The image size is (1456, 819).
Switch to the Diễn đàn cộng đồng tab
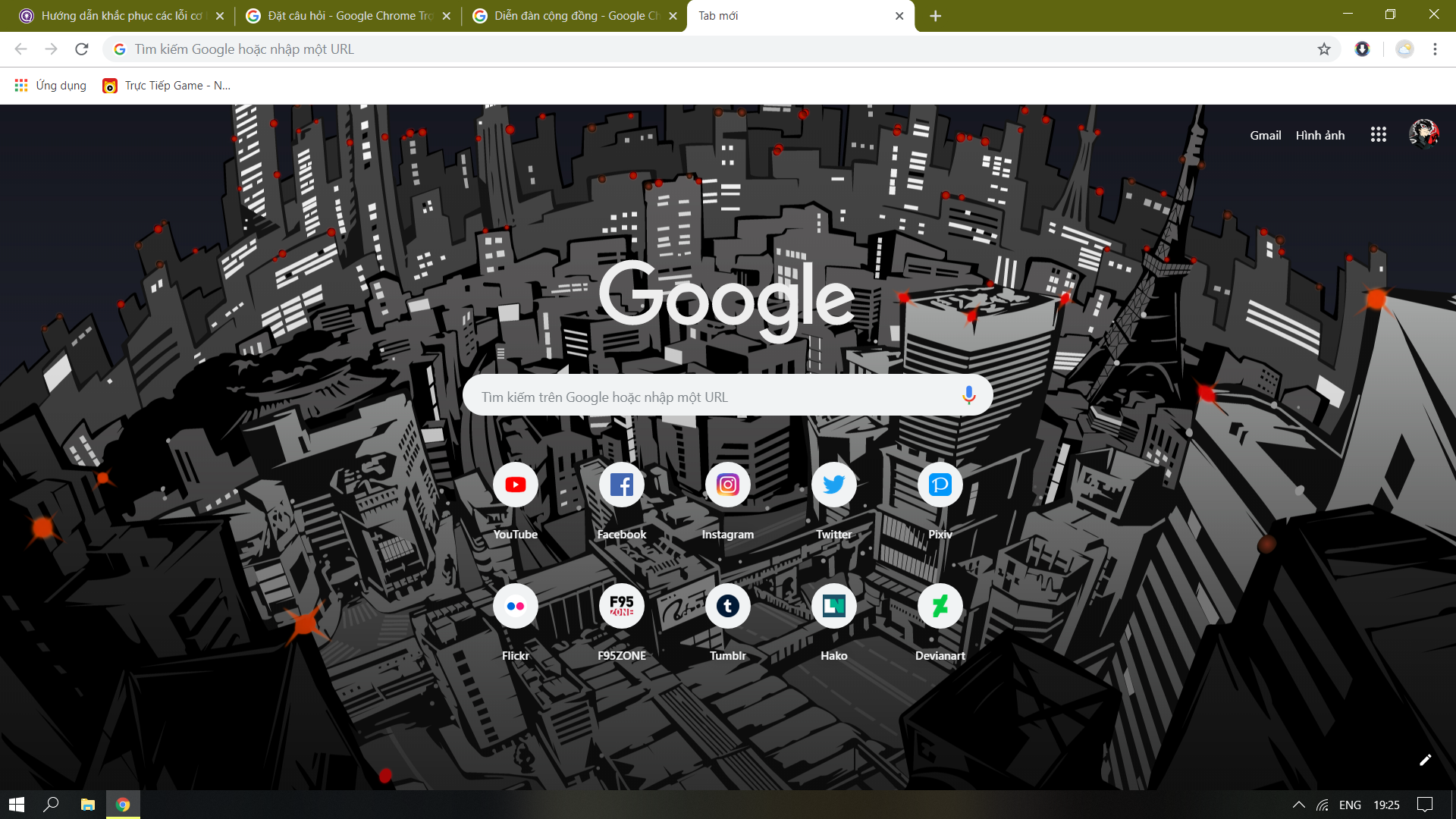point(576,16)
